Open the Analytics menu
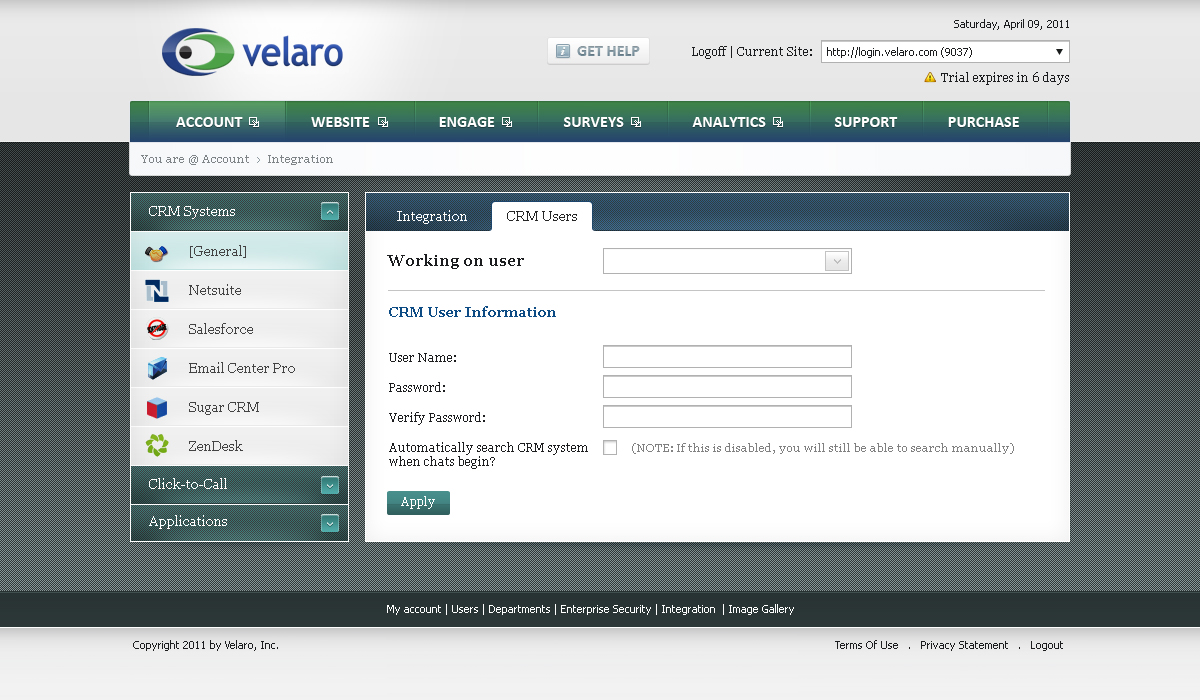 tap(737, 122)
